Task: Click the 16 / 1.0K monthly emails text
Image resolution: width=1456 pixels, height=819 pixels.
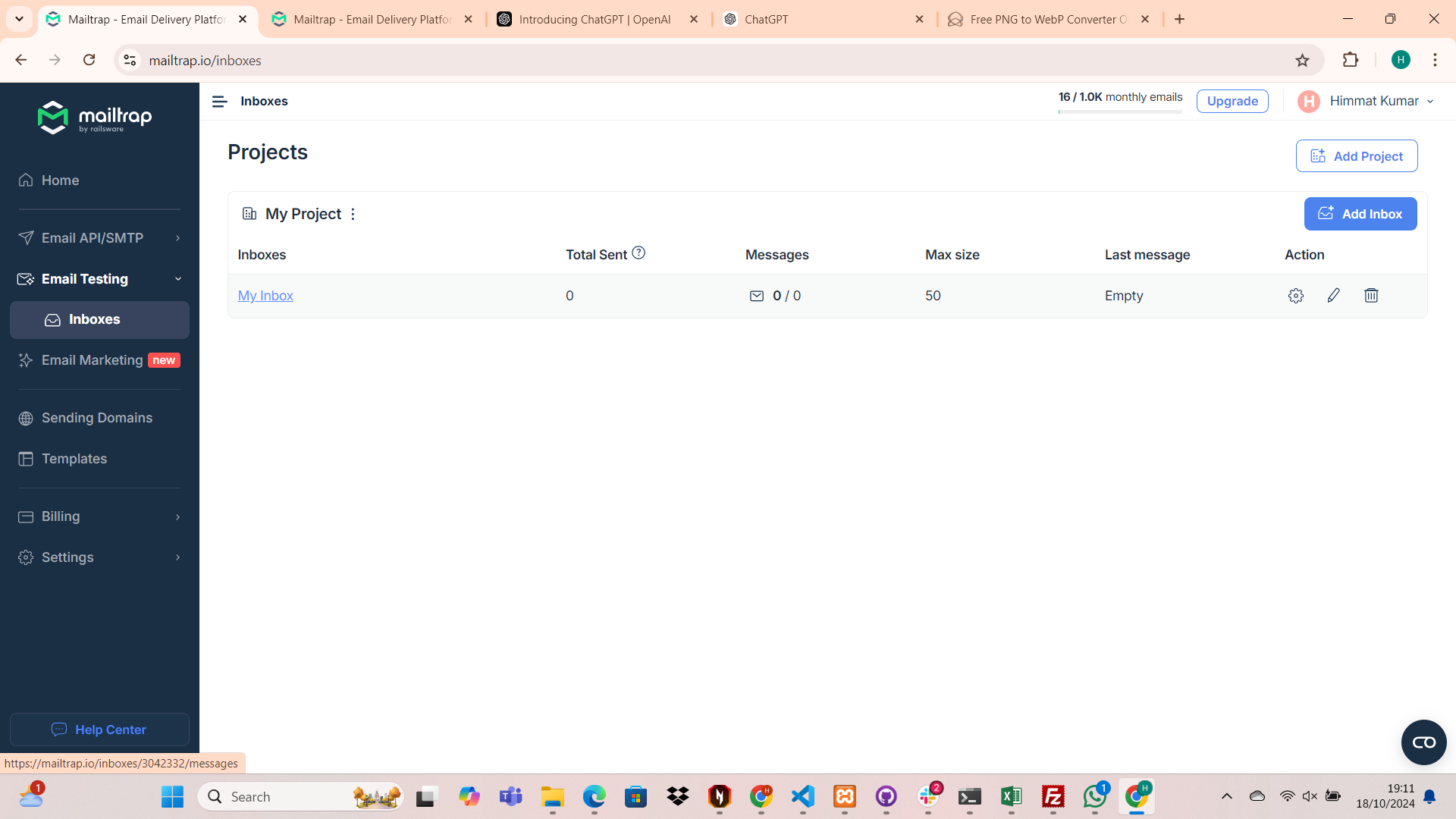Action: 1120,97
